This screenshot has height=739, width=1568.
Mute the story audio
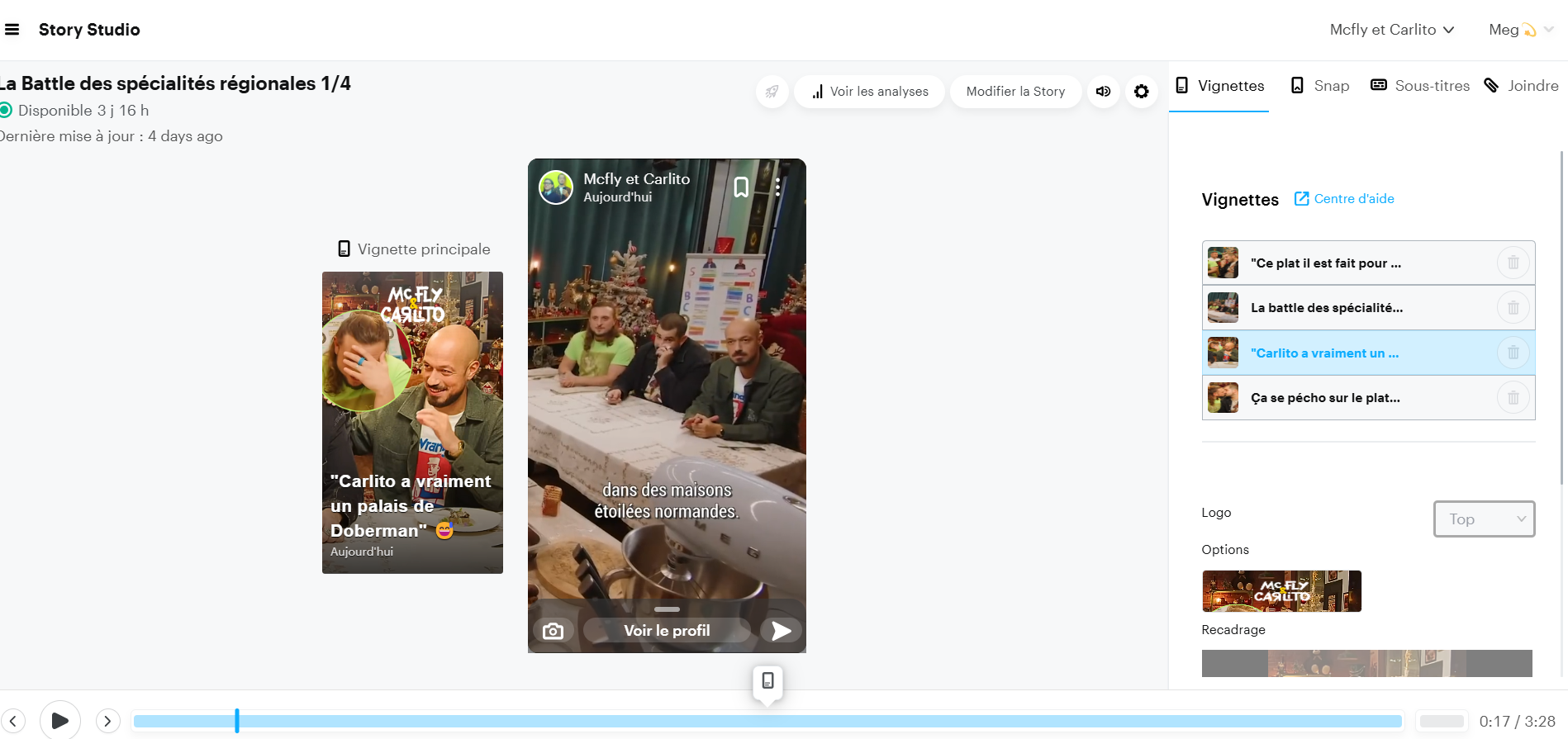pos(1103,92)
